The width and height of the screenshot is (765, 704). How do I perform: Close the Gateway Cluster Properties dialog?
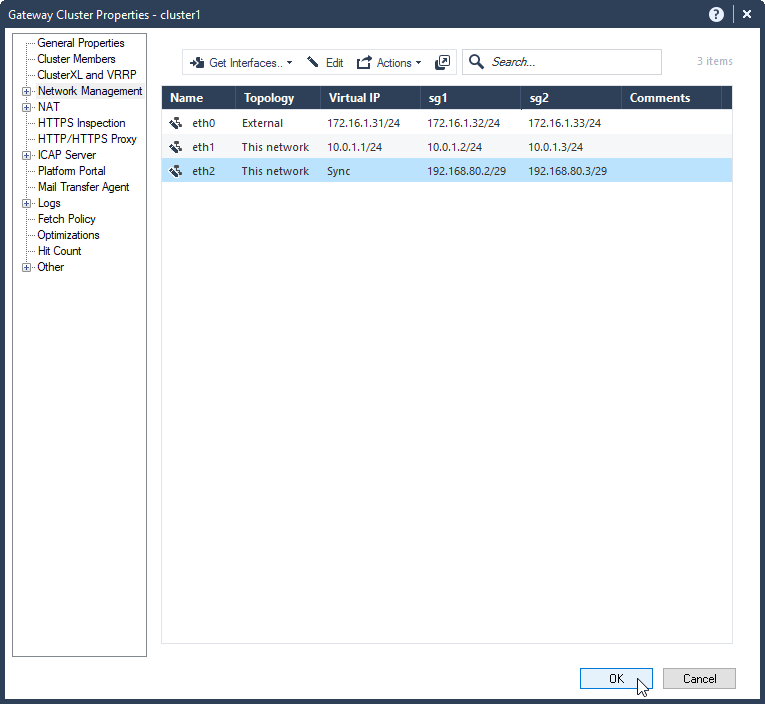746,15
